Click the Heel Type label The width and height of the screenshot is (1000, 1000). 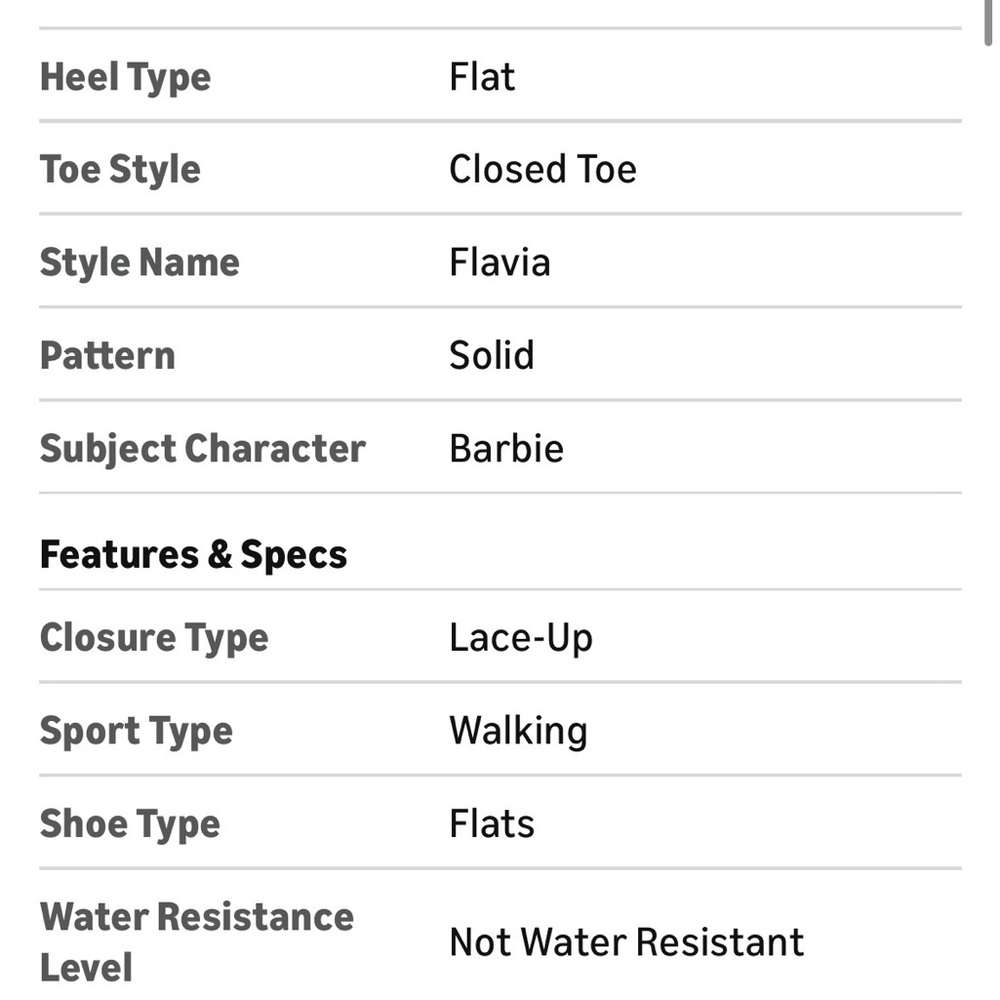tap(125, 77)
